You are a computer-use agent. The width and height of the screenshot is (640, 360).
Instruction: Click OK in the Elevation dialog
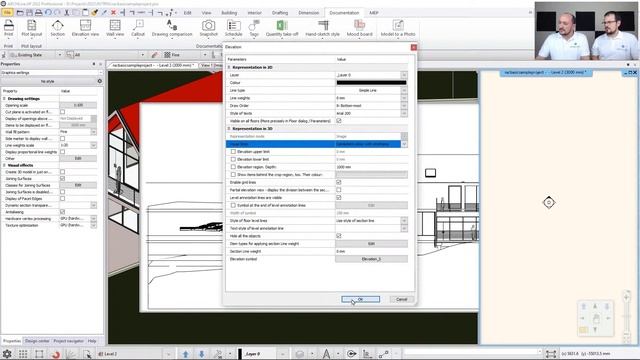(x=360, y=300)
